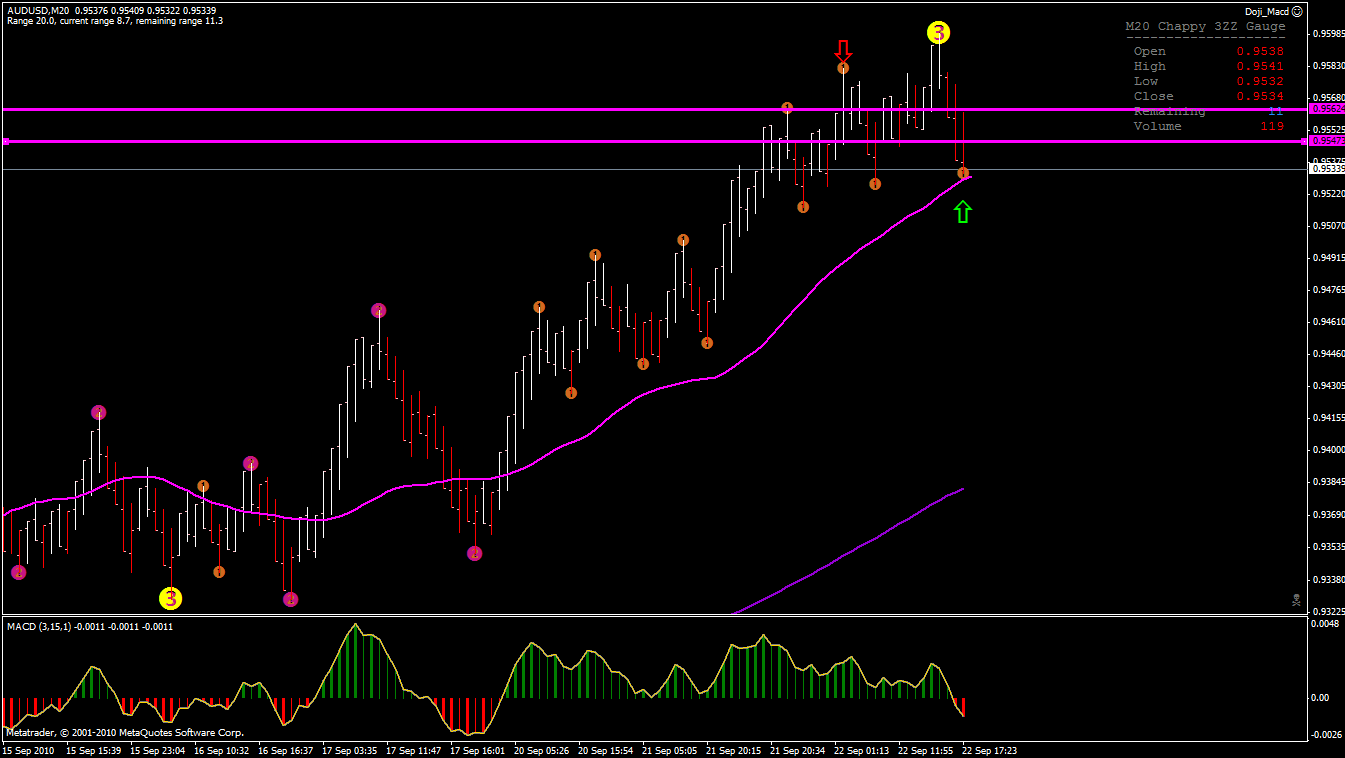Select the yellow 3 marker below the lowest candle
This screenshot has width=1345, height=758.
click(x=171, y=598)
